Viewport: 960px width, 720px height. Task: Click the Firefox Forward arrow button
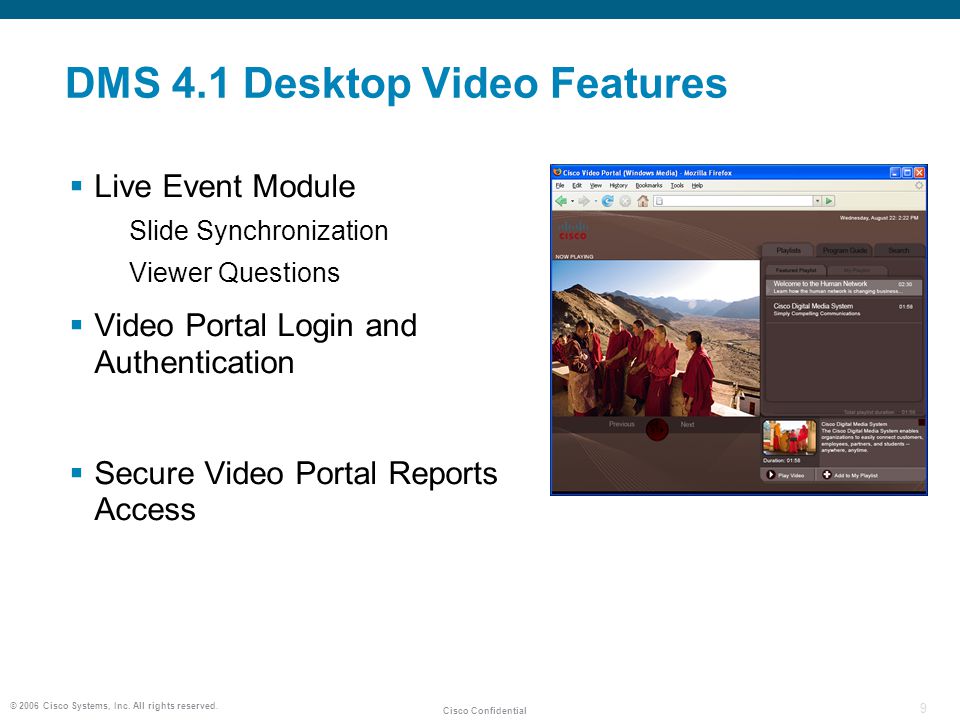point(583,201)
